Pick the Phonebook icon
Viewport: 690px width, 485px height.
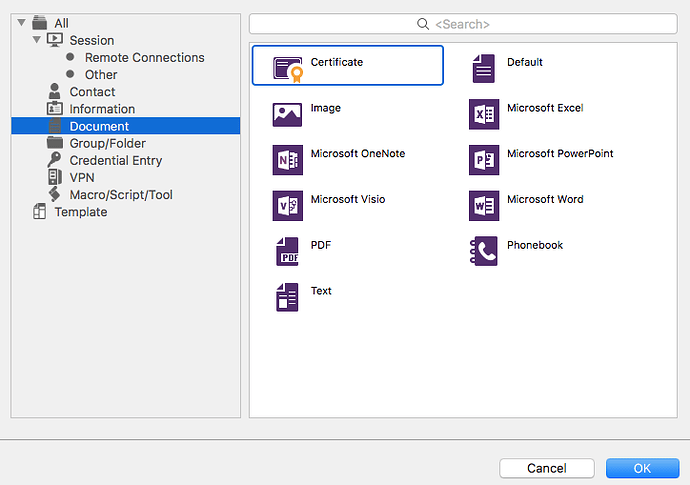coord(484,251)
